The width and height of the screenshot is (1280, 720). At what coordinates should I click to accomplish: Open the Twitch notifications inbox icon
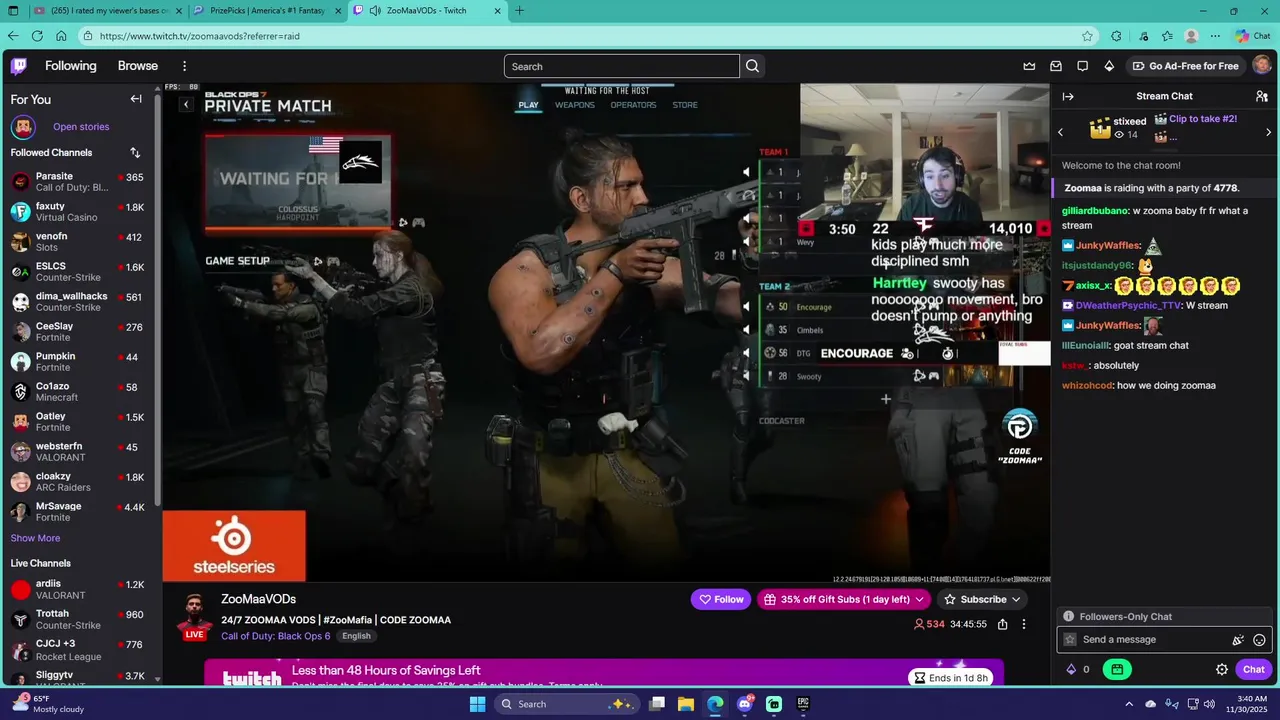(x=1056, y=66)
